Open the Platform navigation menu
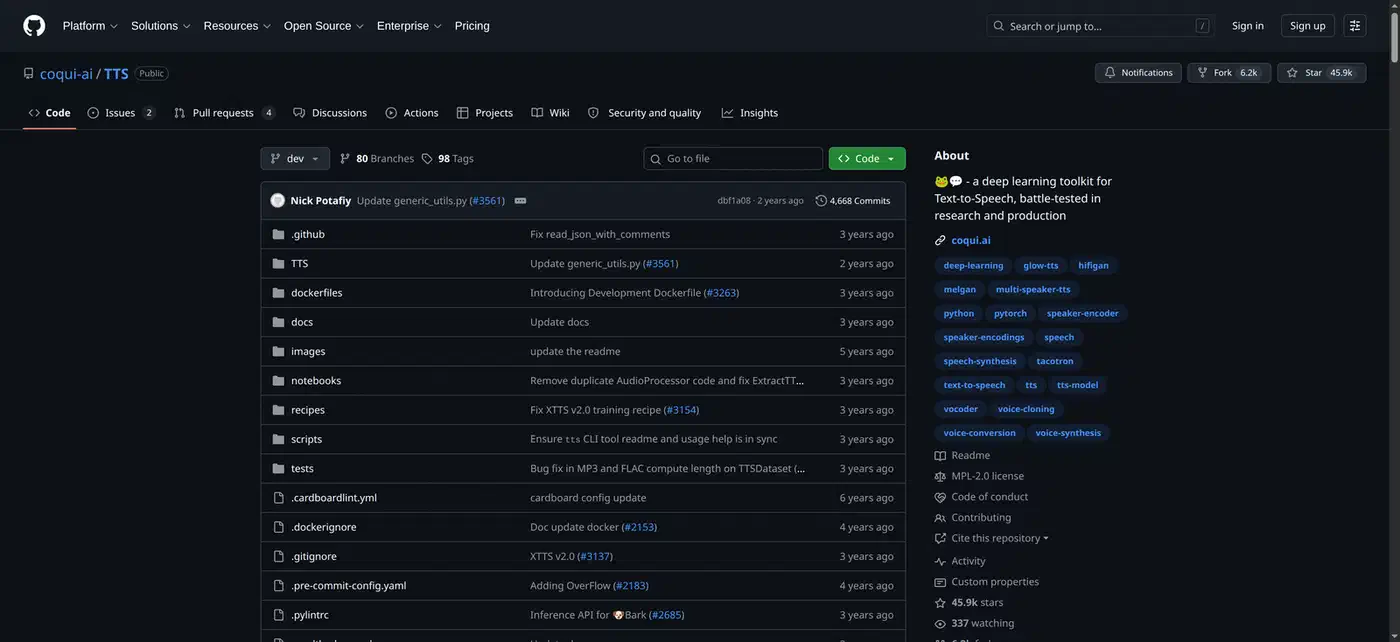 90,26
